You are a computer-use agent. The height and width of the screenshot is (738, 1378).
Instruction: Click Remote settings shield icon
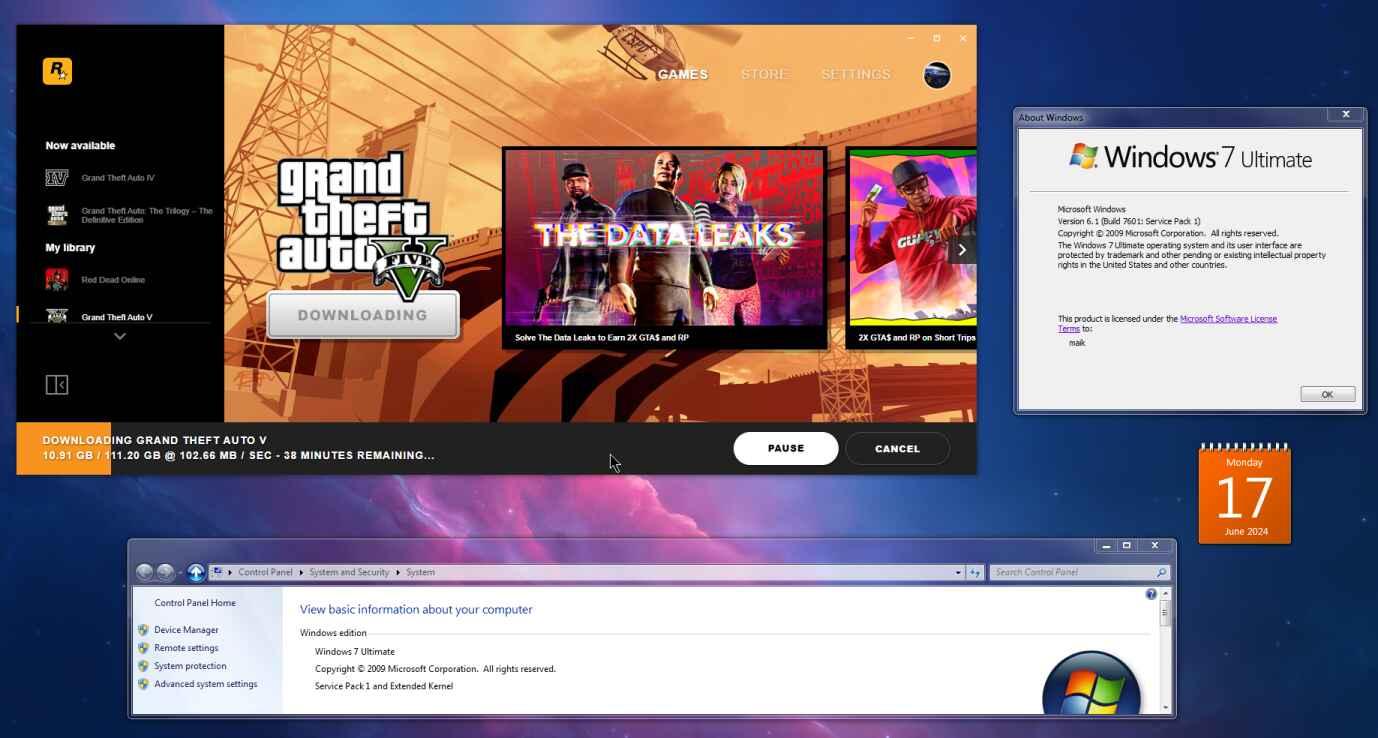pyautogui.click(x=143, y=648)
